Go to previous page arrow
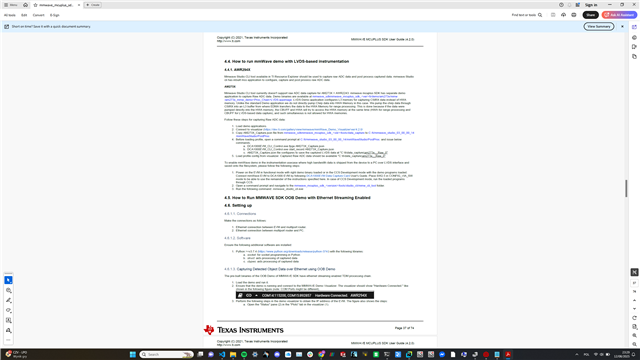640x360 pixels. (634, 300)
